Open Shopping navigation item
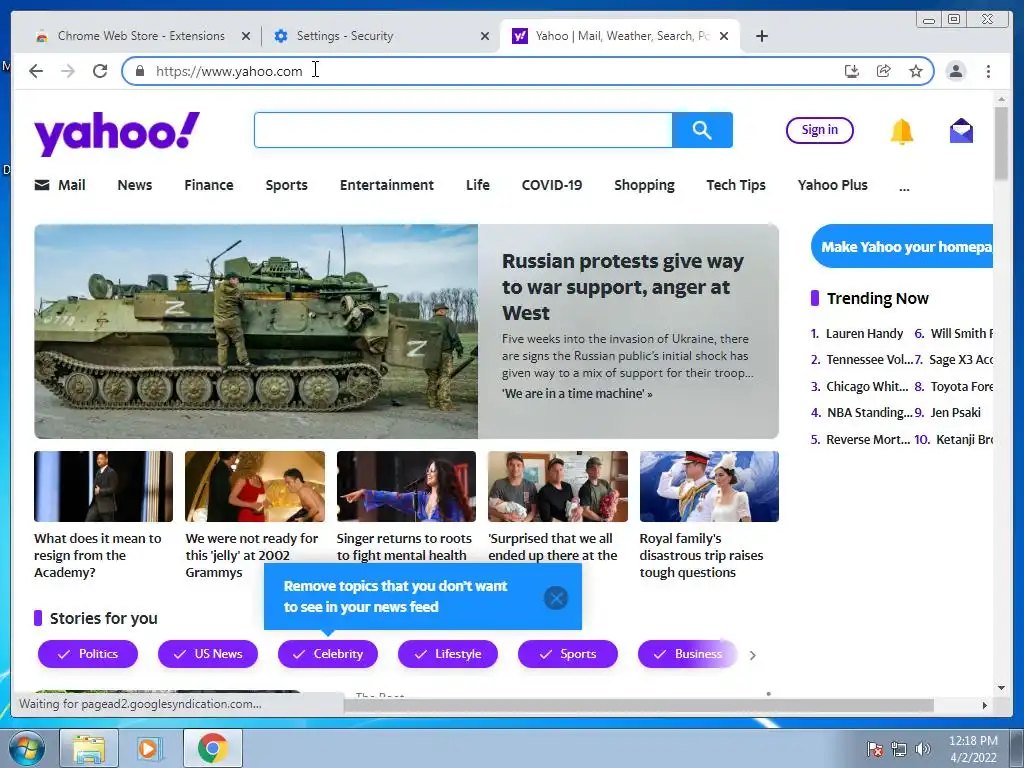This screenshot has height=768, width=1024. point(644,185)
